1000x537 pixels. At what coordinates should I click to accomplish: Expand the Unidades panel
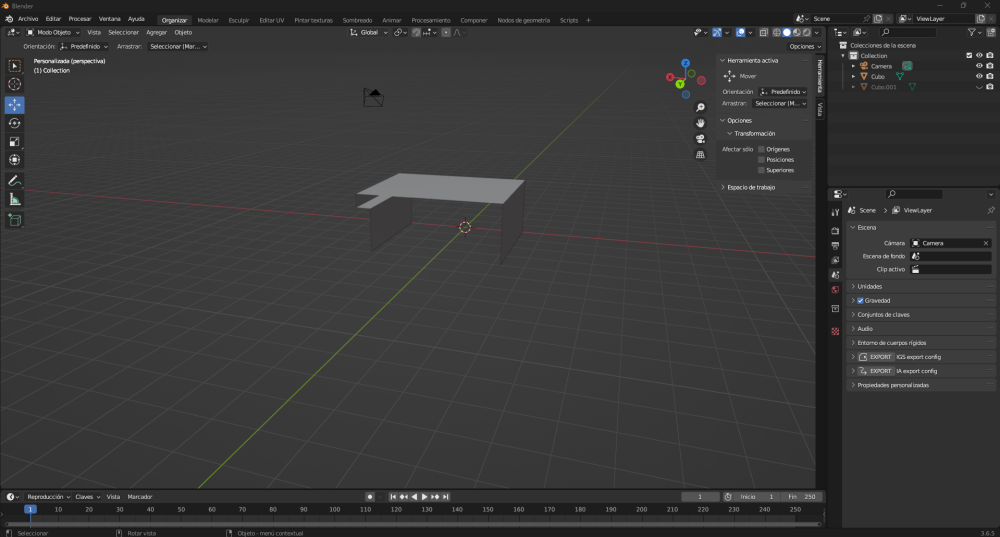870,286
